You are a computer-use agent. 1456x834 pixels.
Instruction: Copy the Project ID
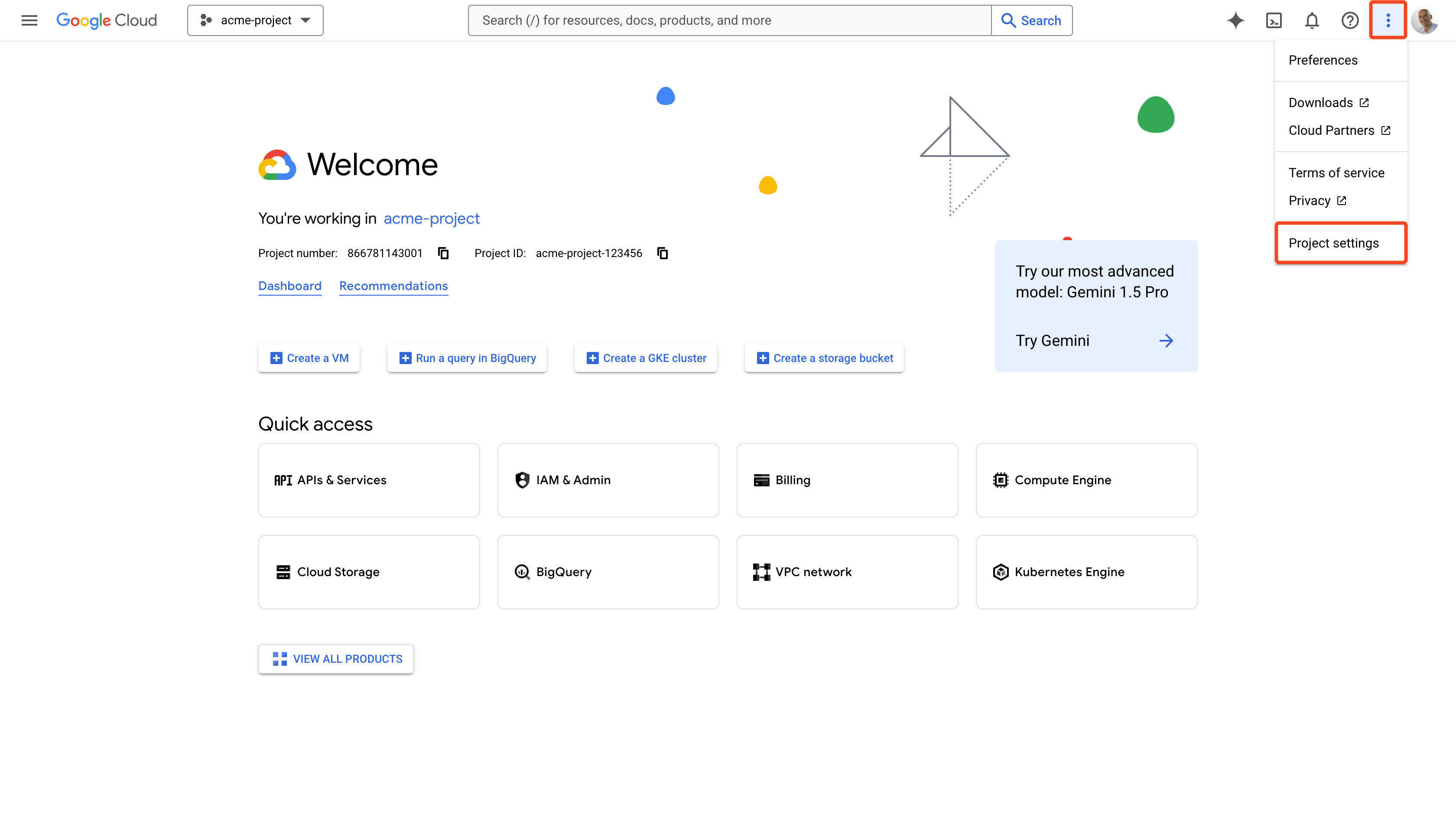[x=663, y=253]
